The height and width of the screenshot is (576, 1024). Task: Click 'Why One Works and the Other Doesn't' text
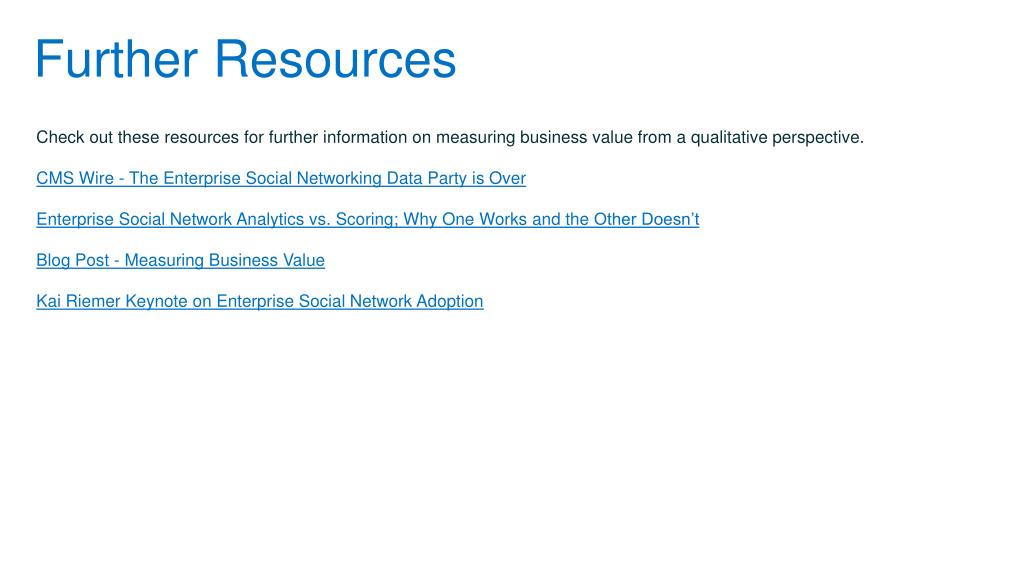click(551, 219)
